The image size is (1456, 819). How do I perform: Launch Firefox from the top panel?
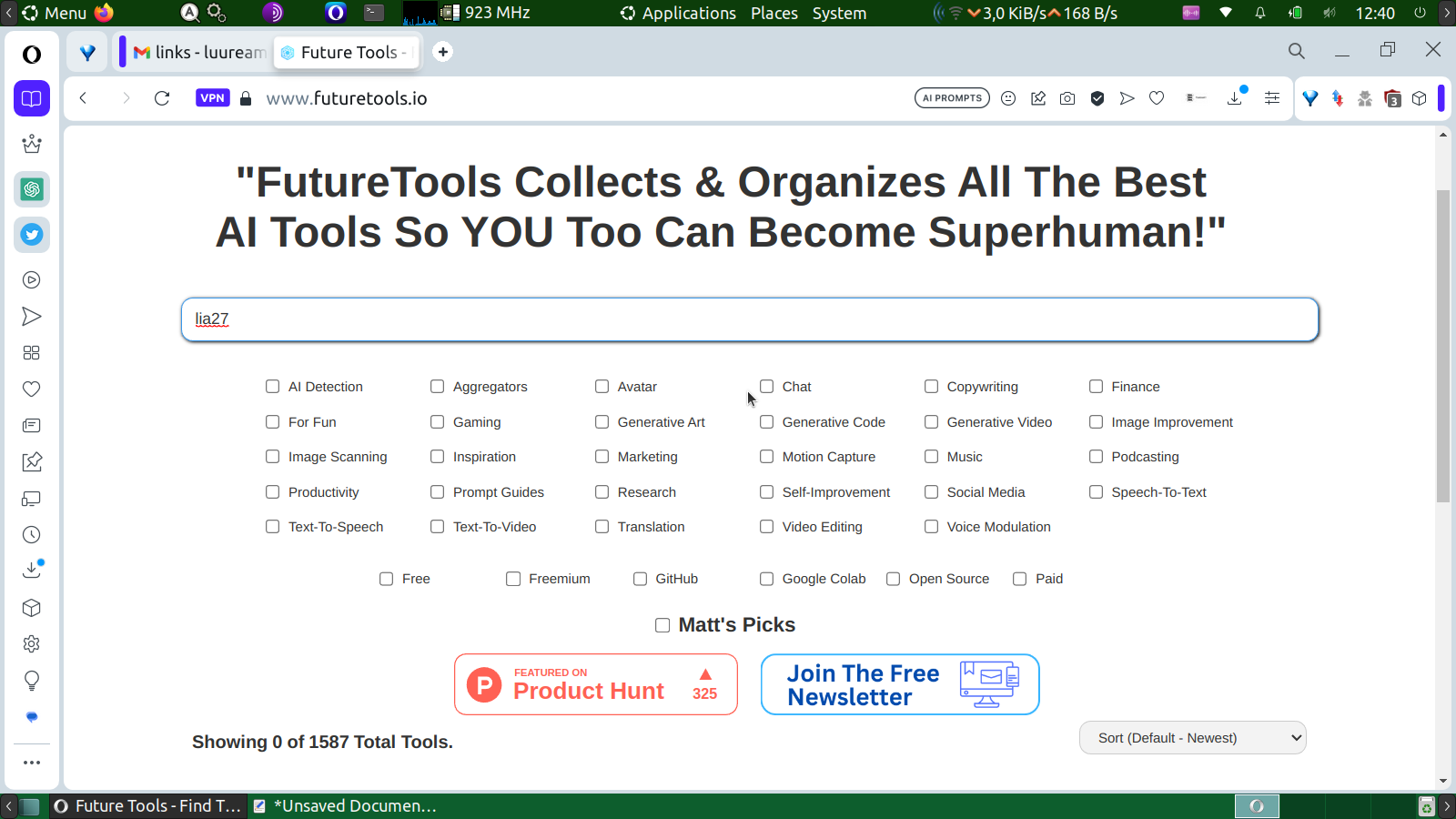(x=104, y=13)
